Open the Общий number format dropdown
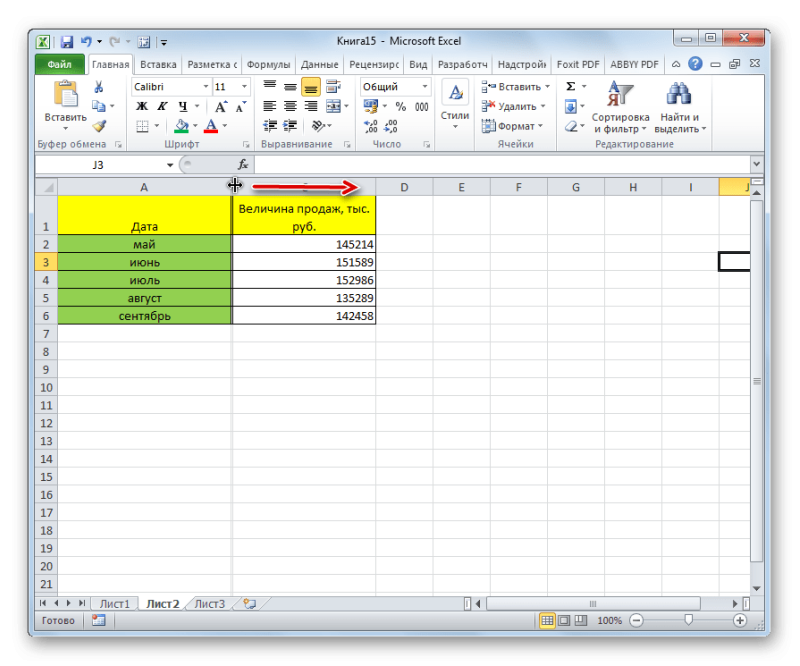 click(424, 87)
